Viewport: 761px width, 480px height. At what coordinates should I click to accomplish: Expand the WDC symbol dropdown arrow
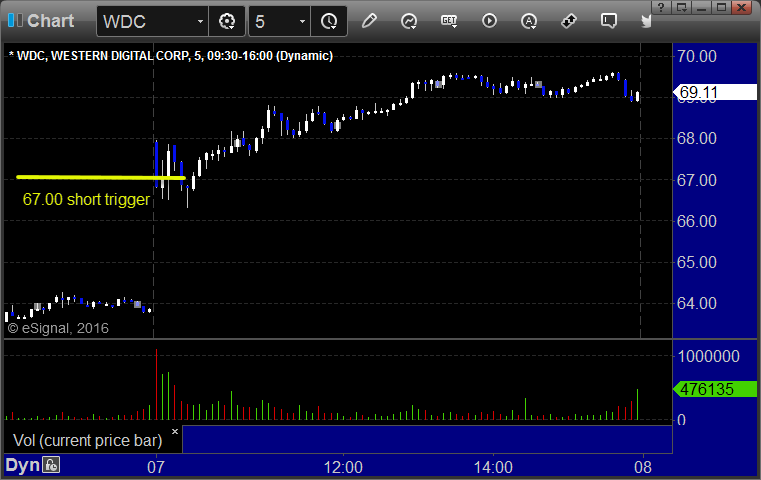coord(200,21)
